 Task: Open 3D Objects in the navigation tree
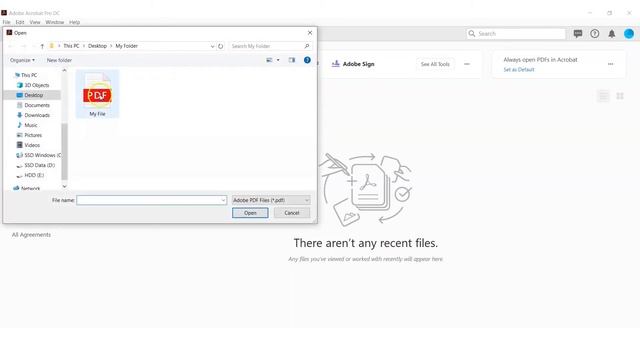[x=37, y=85]
